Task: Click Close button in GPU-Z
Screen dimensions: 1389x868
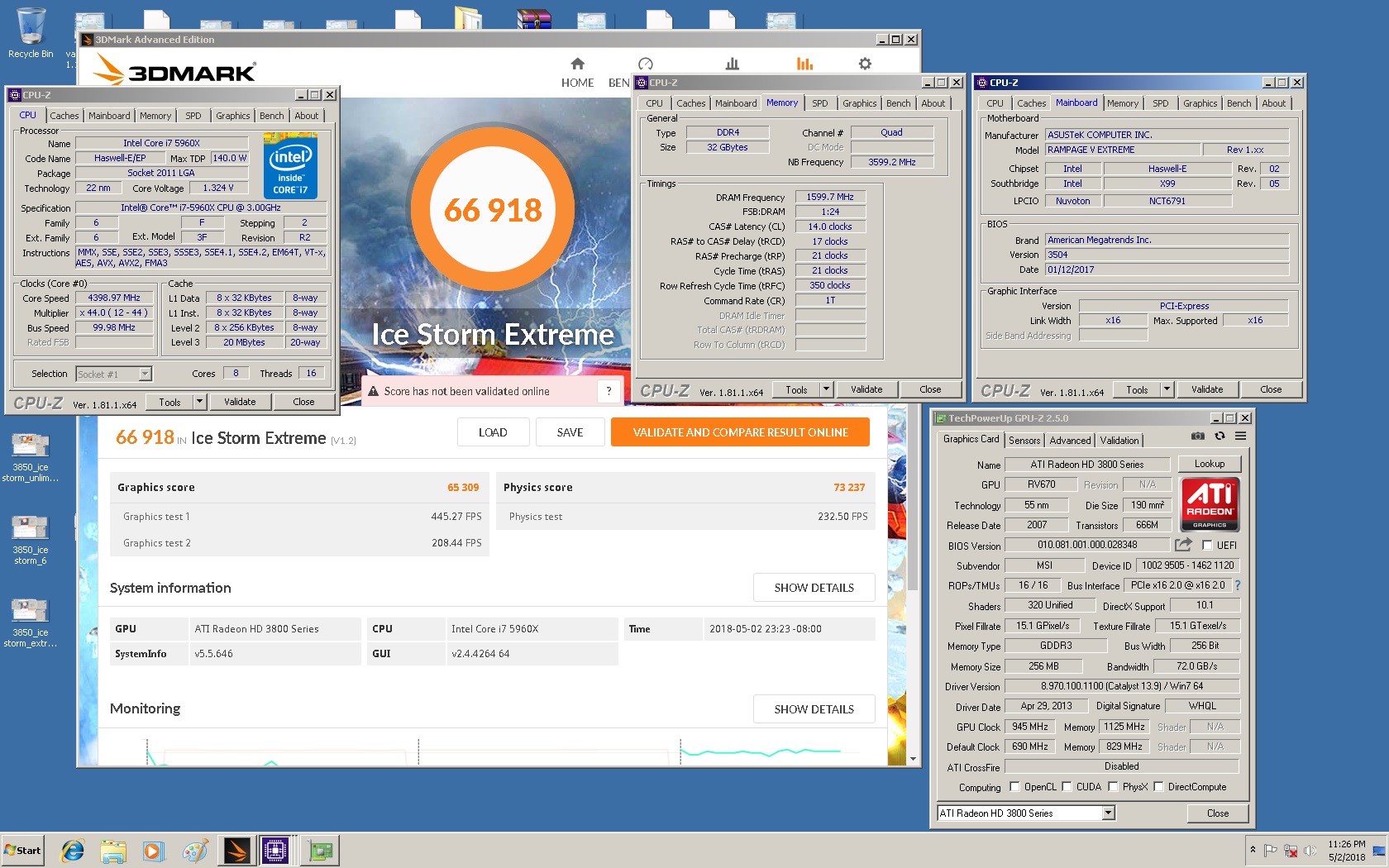Action: point(1217,813)
